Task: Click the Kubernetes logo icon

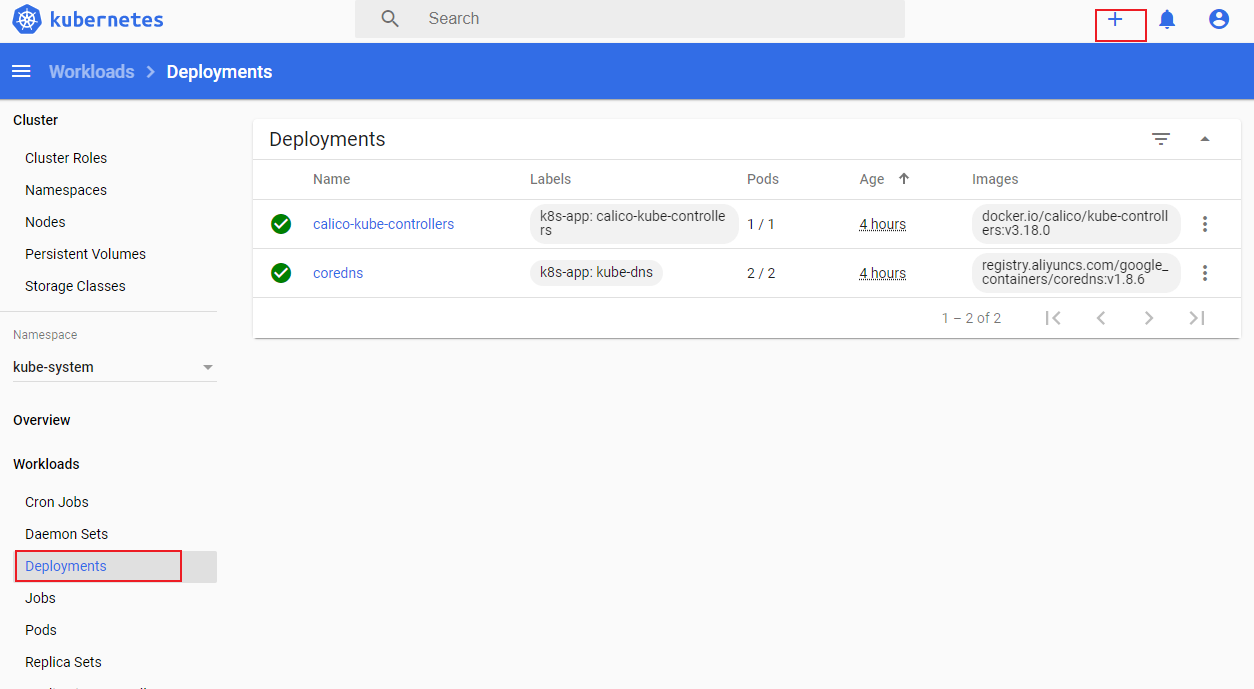Action: [x=27, y=19]
